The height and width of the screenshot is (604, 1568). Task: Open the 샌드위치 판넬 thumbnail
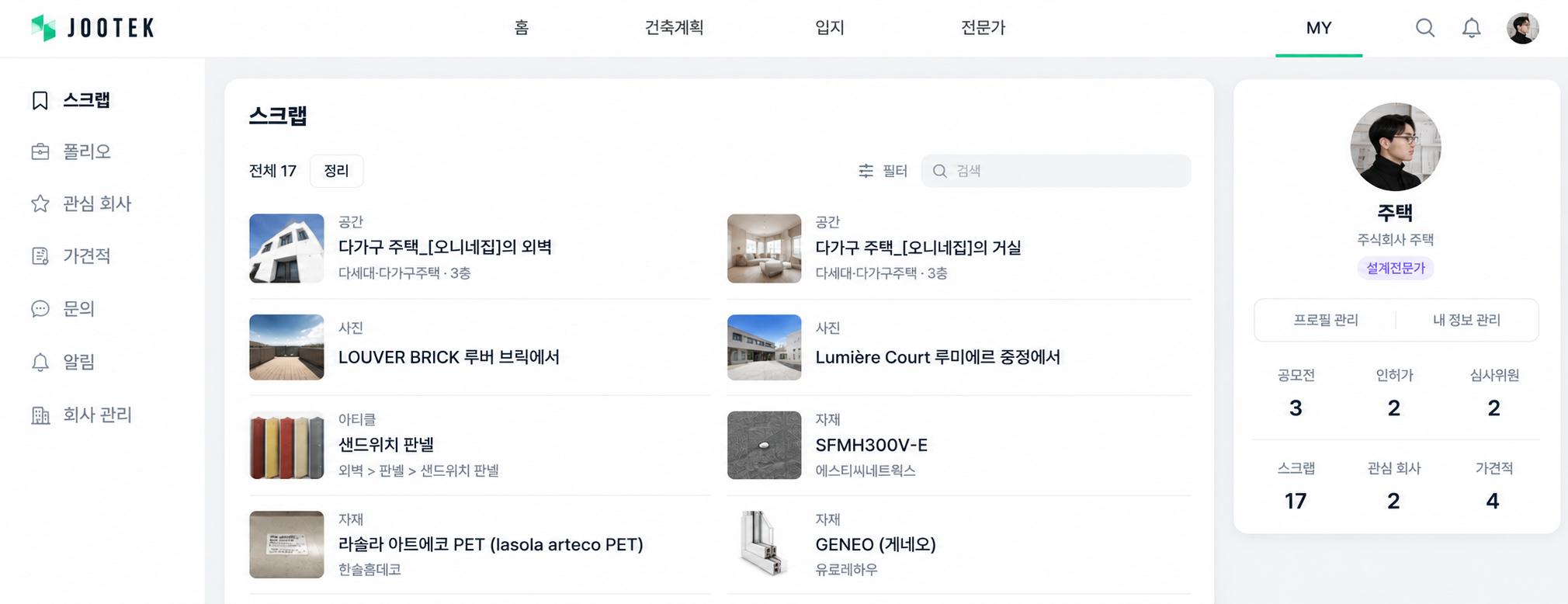click(286, 445)
